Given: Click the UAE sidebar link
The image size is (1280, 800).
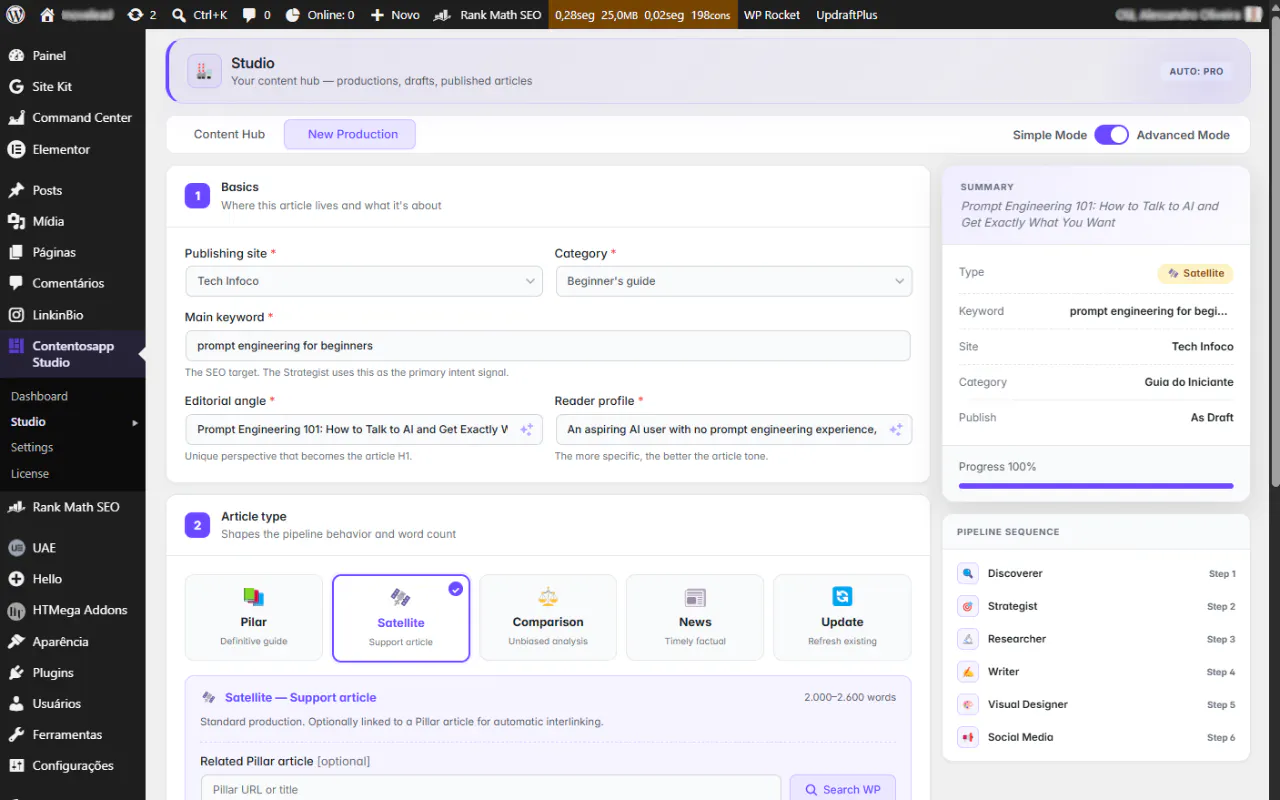Looking at the screenshot, I should tap(44, 548).
